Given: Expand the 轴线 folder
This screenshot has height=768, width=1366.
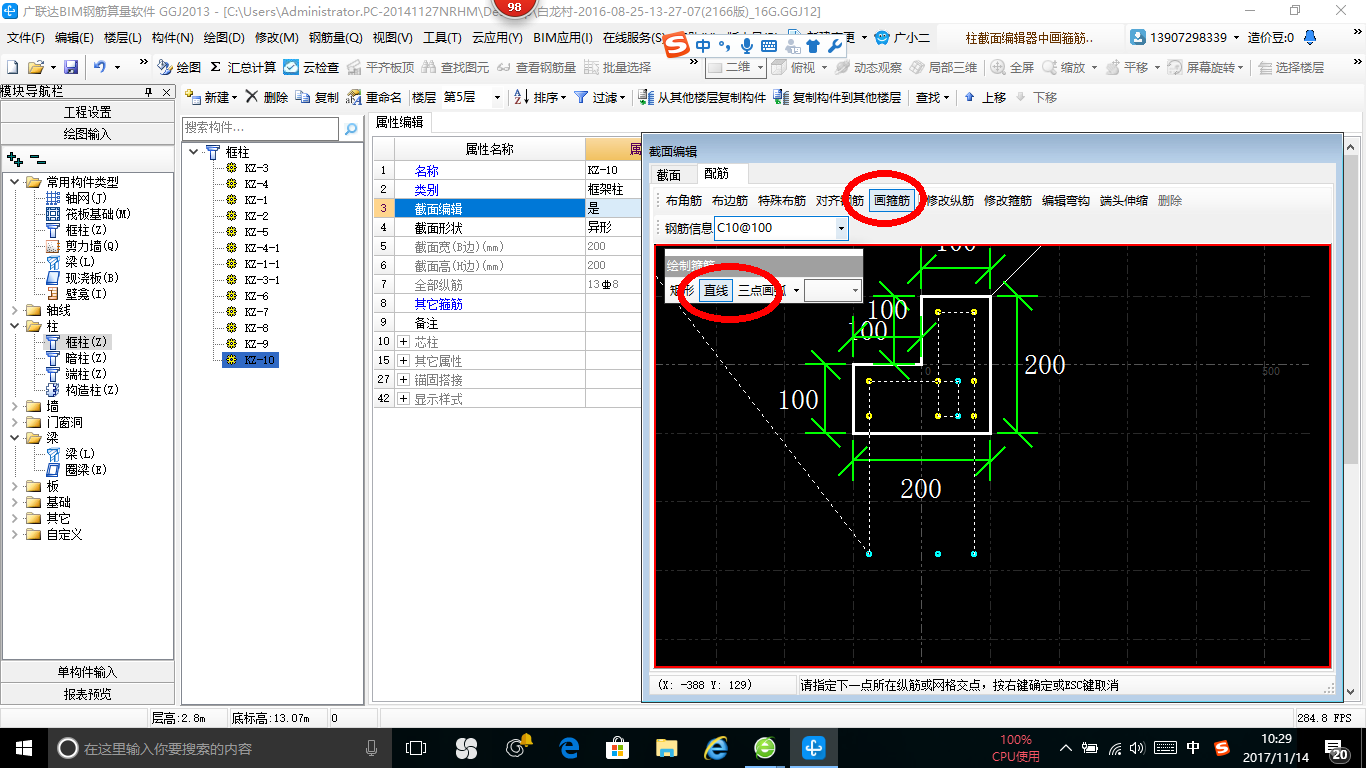Looking at the screenshot, I should click(14, 310).
